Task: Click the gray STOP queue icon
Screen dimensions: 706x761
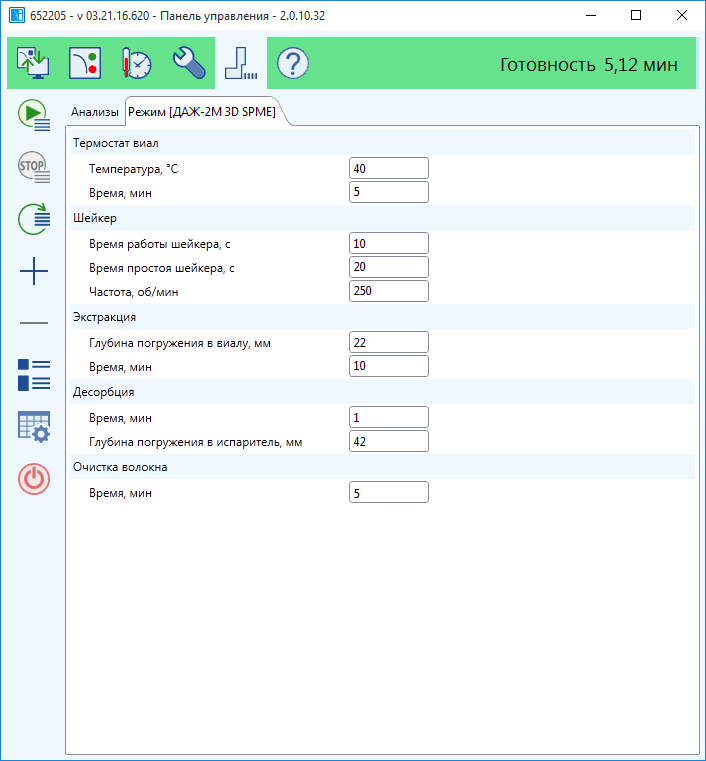Action: click(34, 167)
